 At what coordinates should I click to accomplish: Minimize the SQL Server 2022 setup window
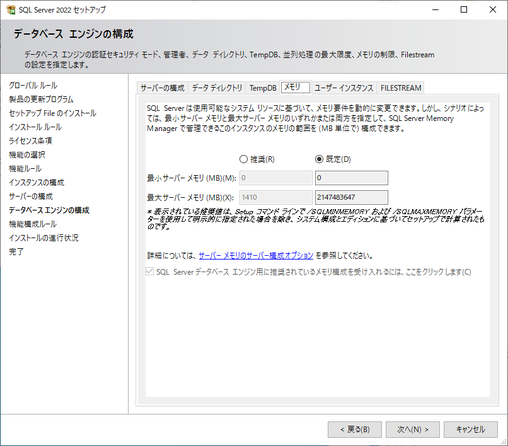click(x=435, y=10)
